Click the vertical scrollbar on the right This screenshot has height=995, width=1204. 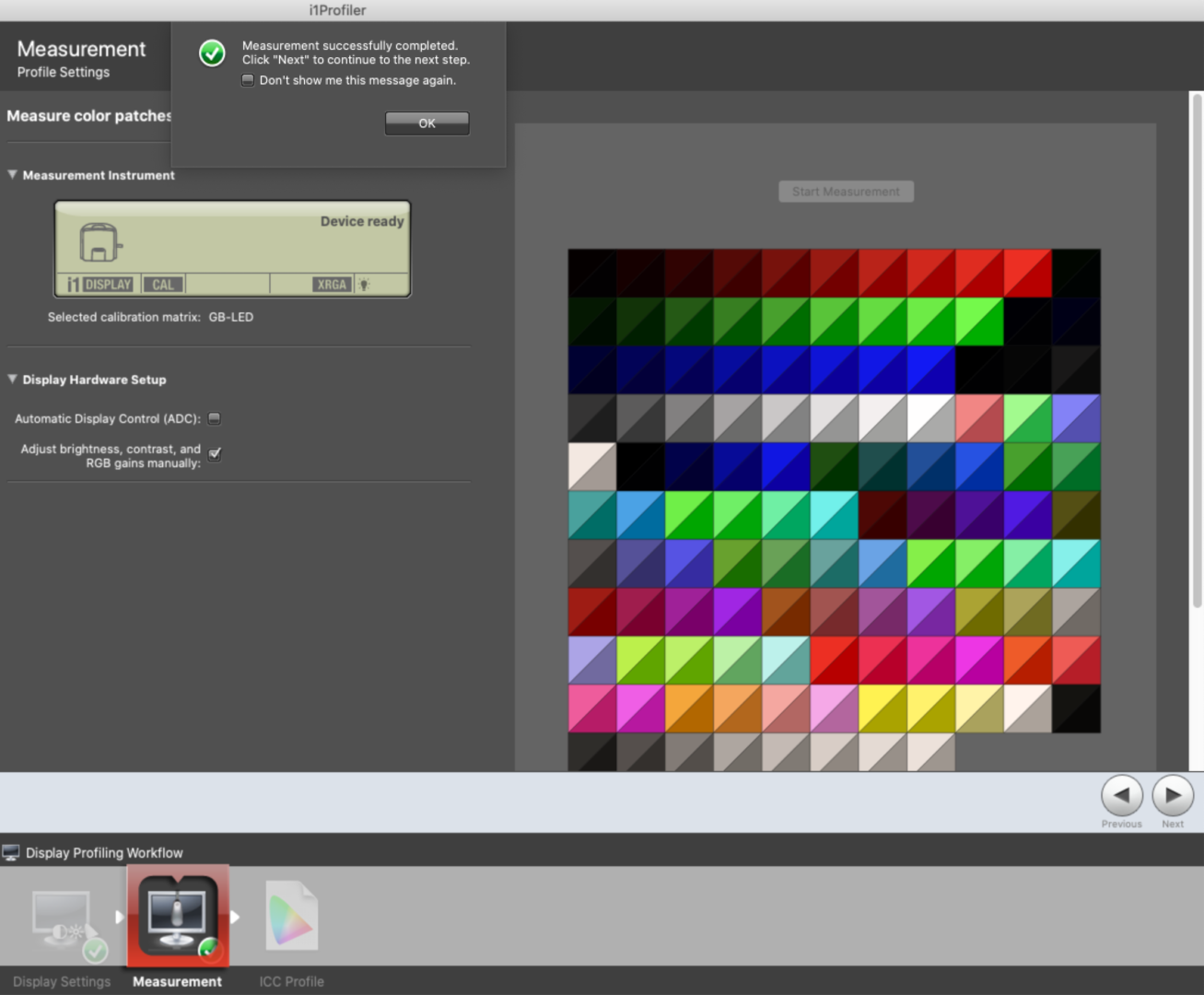tap(1197, 350)
